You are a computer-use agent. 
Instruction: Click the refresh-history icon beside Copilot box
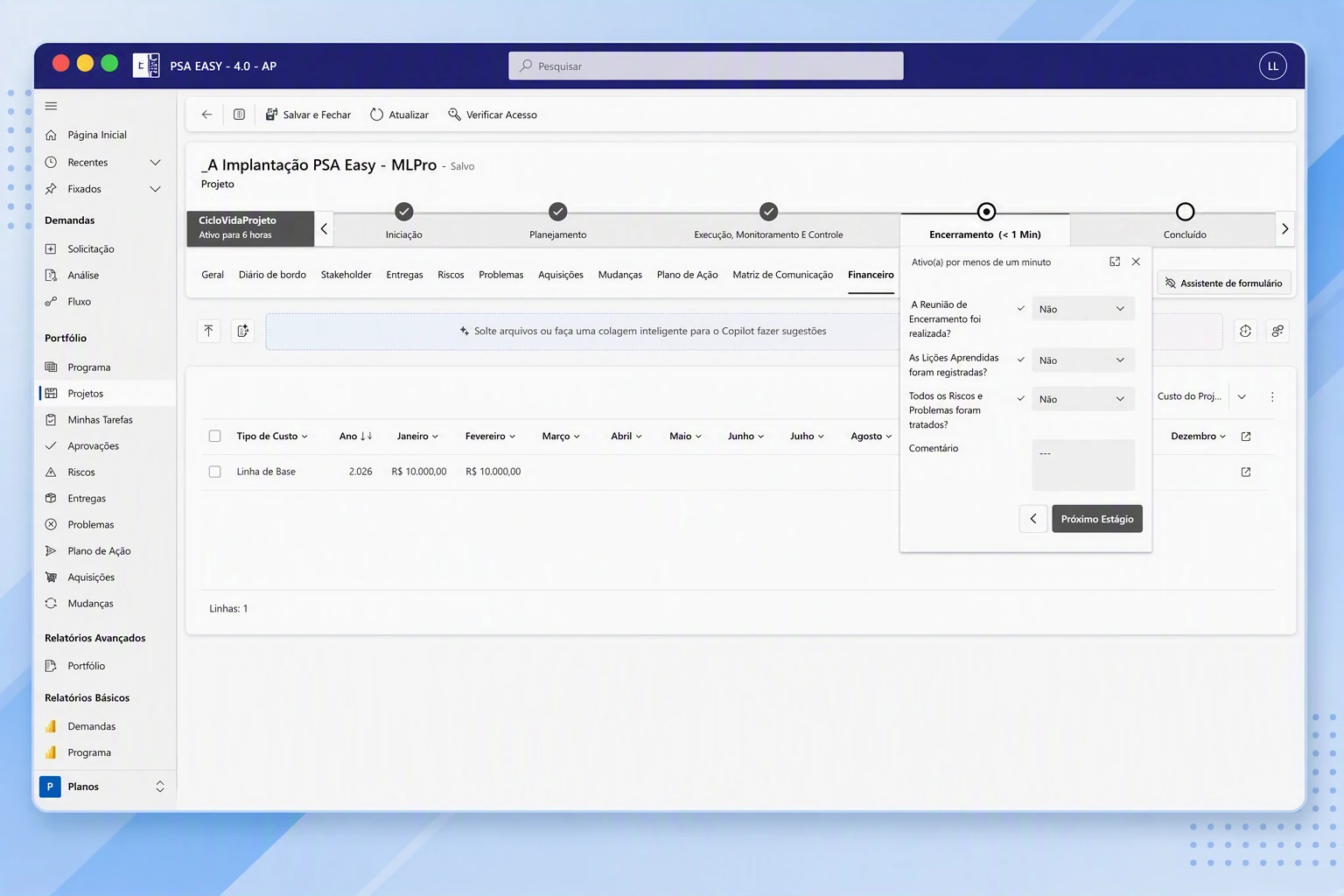point(1245,331)
